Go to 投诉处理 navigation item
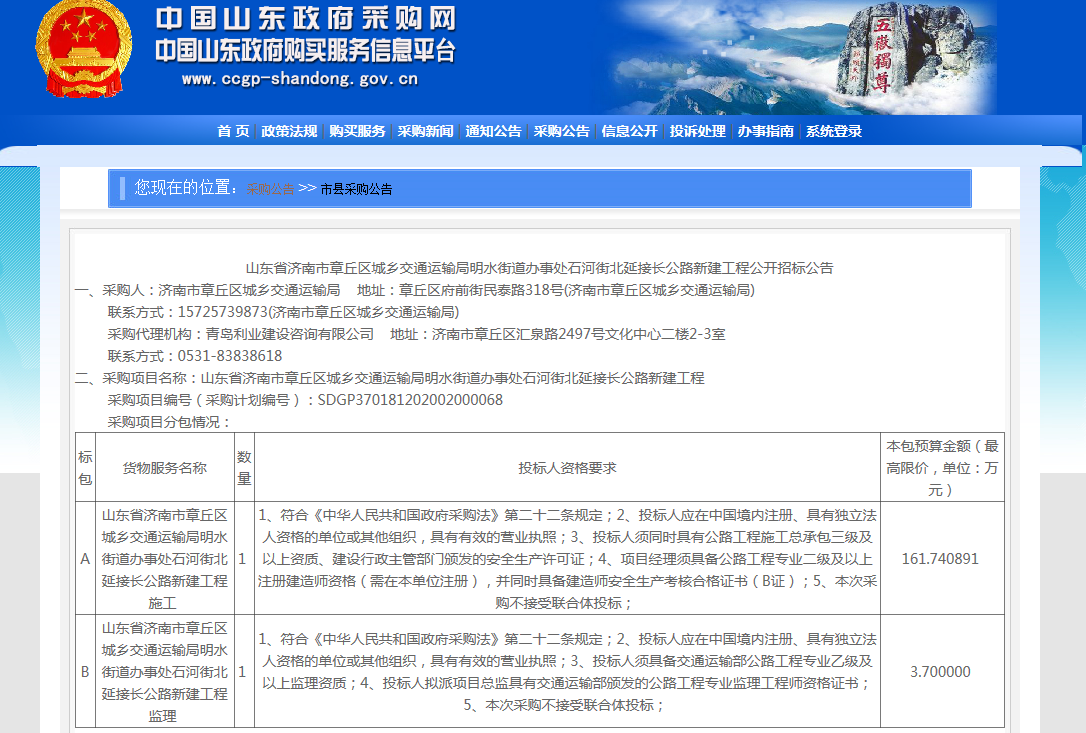The width and height of the screenshot is (1086, 733). click(697, 131)
